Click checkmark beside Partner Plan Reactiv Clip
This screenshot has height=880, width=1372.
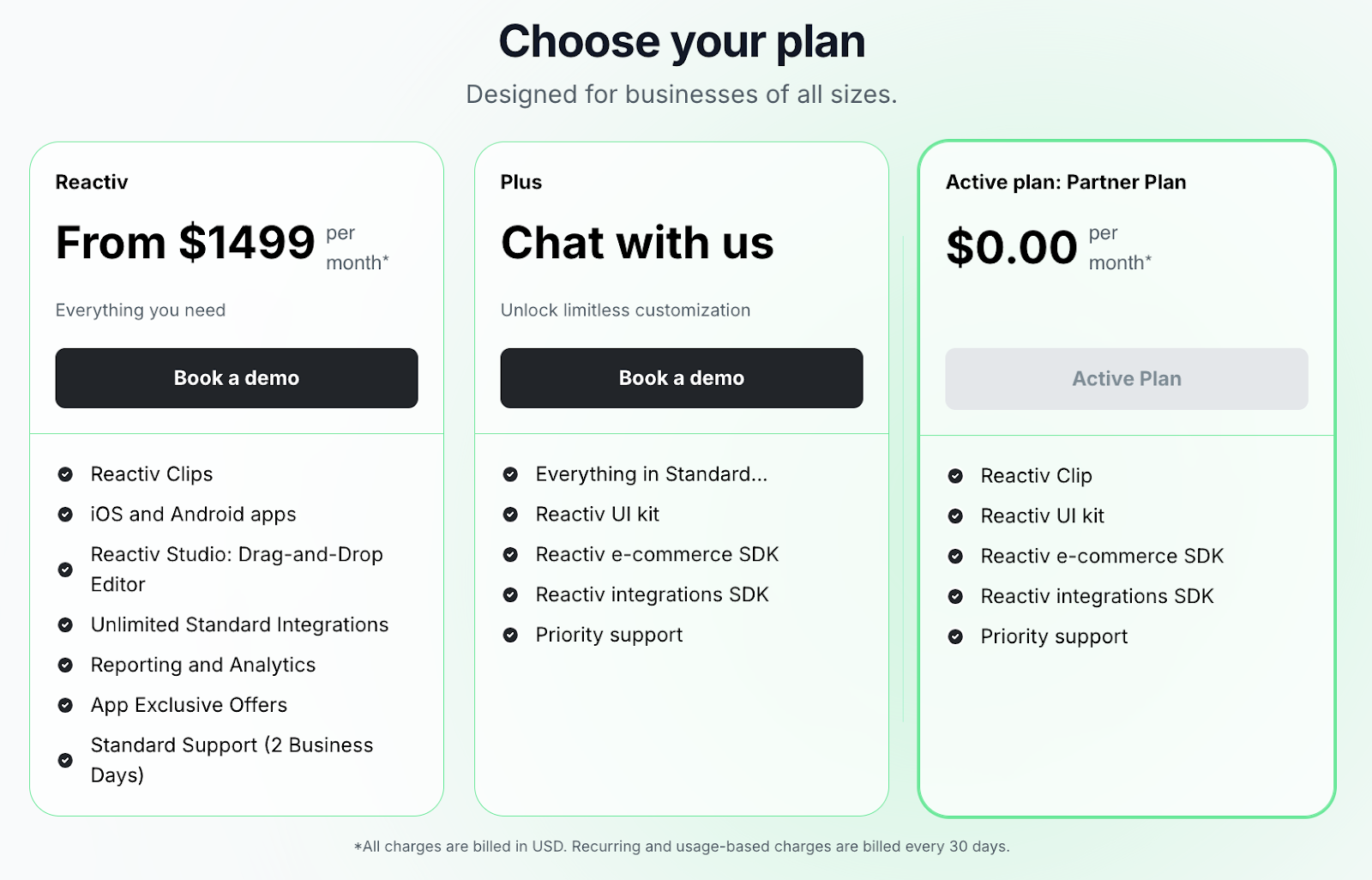pos(955,476)
